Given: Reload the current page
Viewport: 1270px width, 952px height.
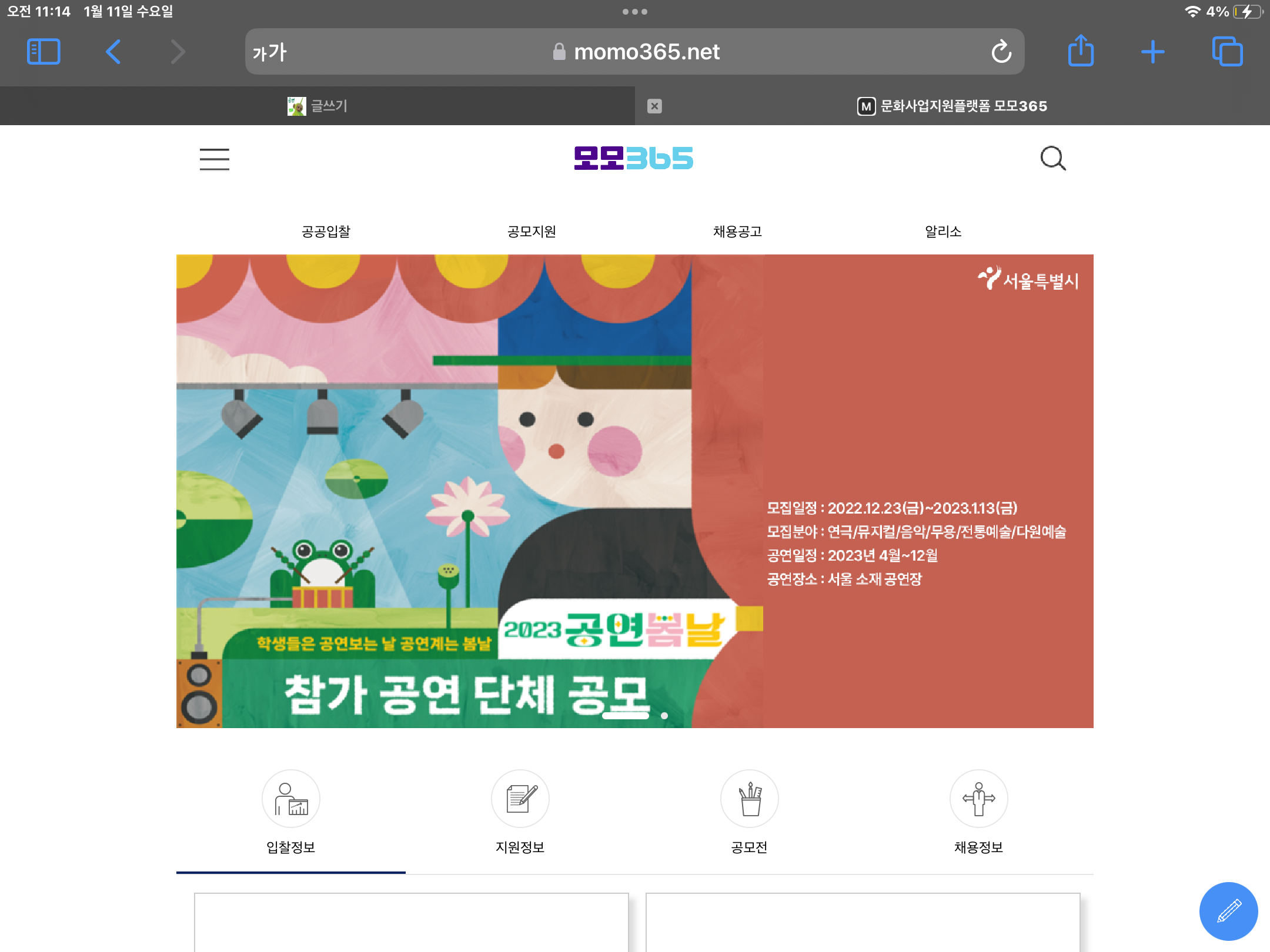Looking at the screenshot, I should (x=1001, y=52).
